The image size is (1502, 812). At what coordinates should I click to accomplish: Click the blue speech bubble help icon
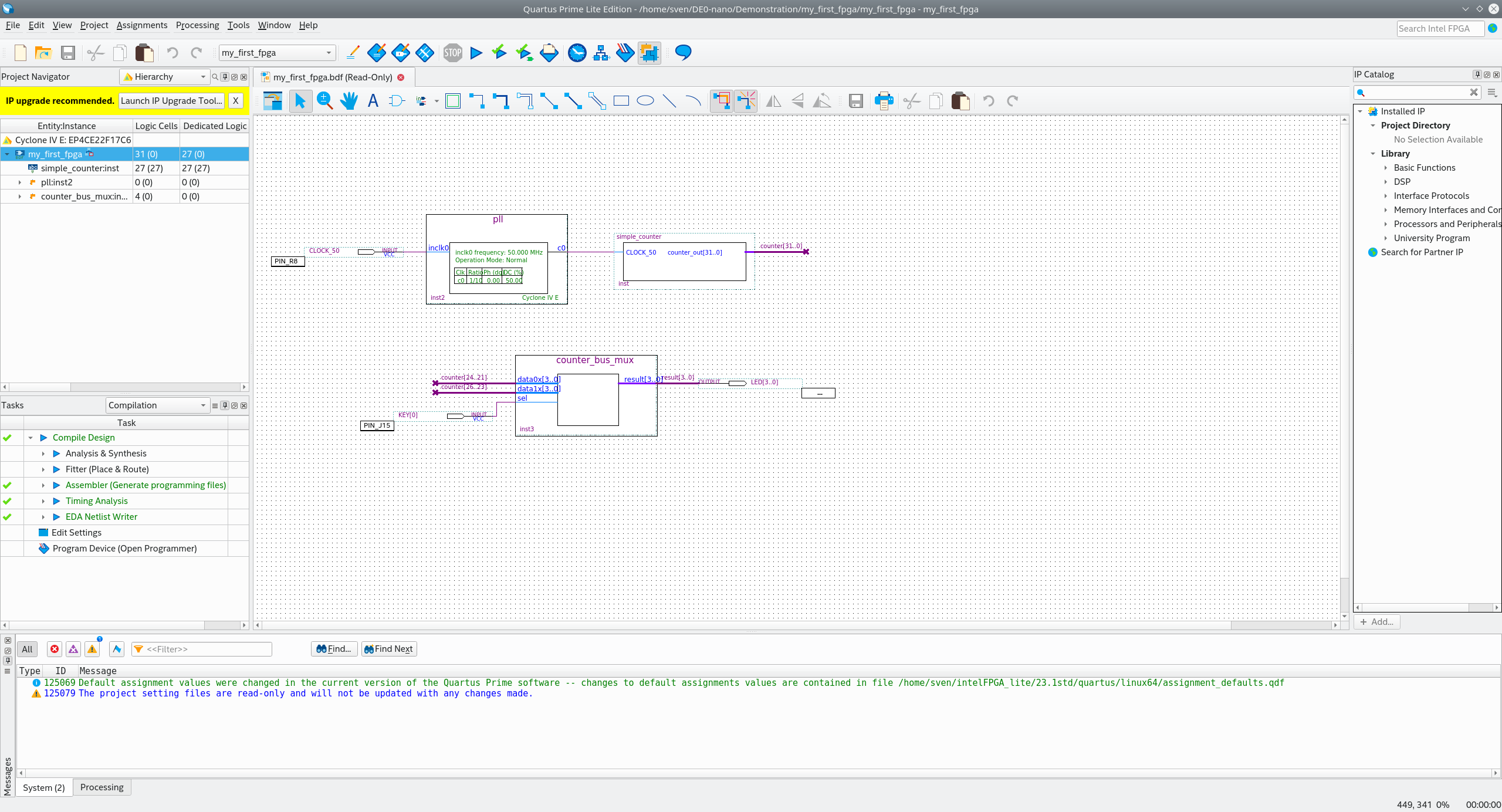(x=684, y=53)
